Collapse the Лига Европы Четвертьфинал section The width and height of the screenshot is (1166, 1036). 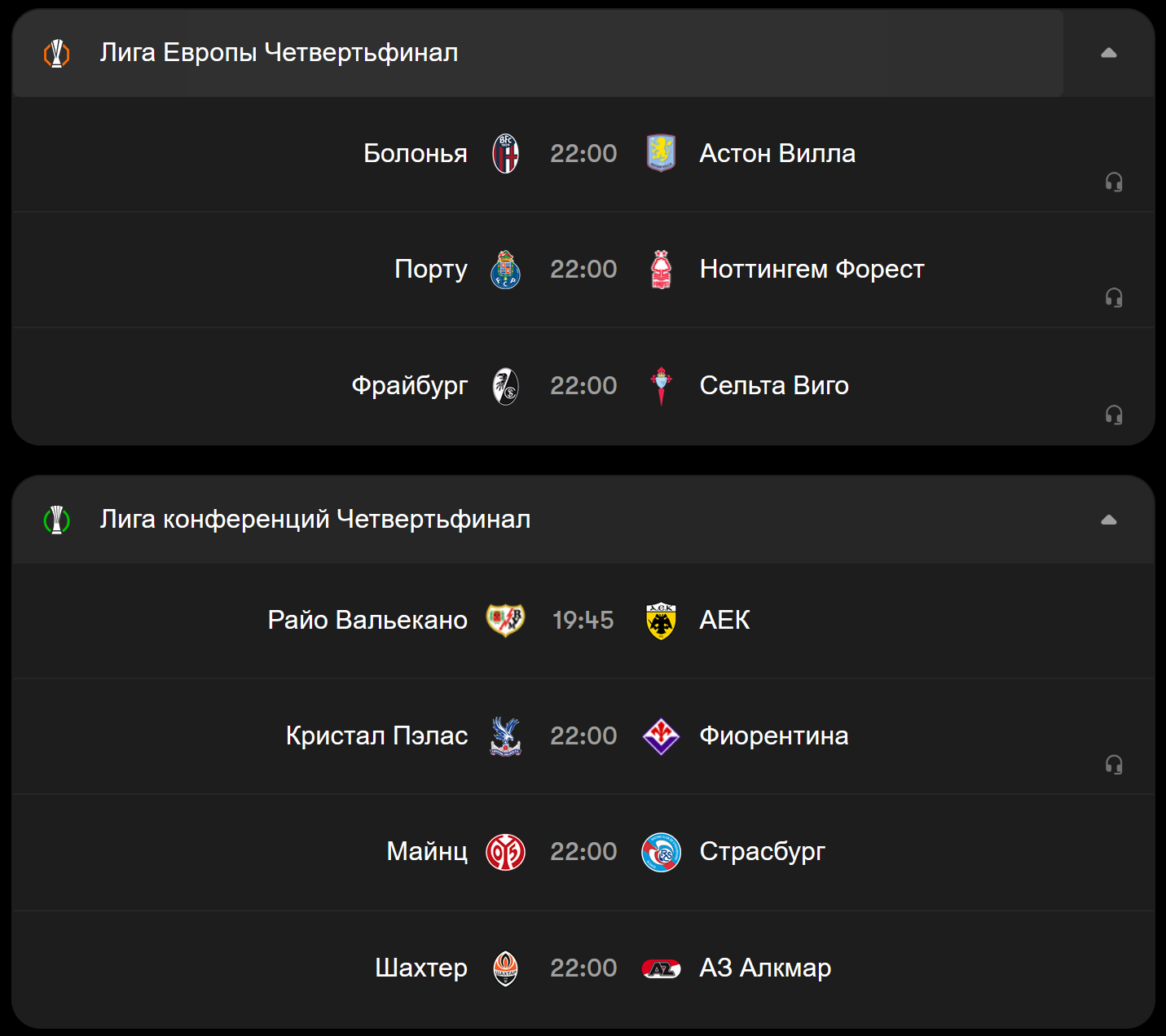1109,53
